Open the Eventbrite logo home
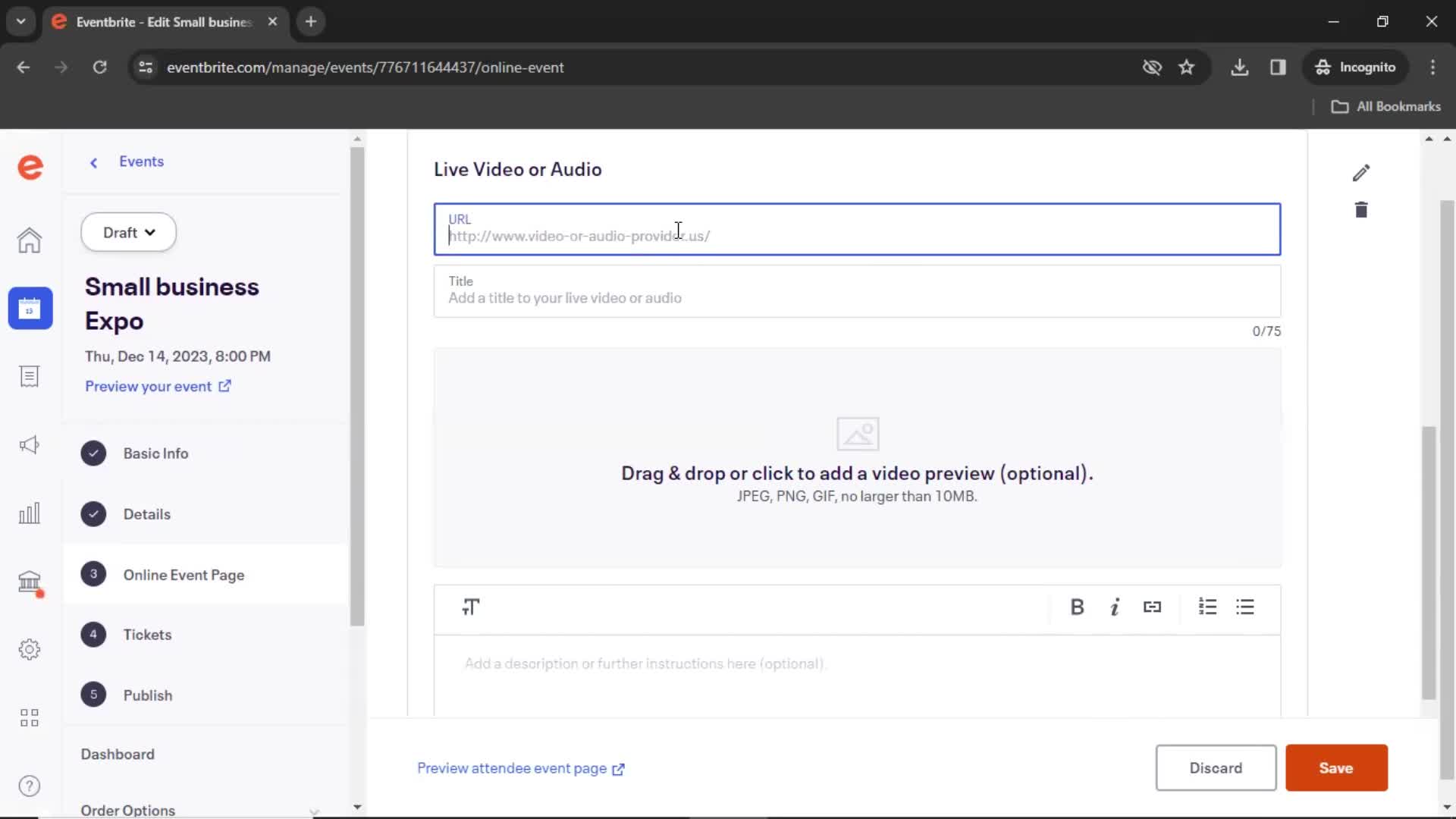Viewport: 1456px width, 819px height. [x=30, y=167]
